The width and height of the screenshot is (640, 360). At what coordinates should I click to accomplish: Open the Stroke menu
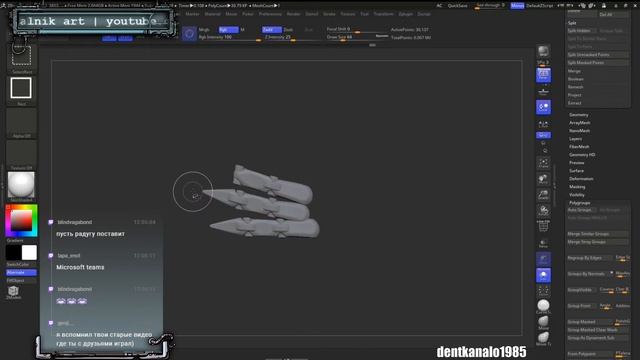tap(329, 14)
